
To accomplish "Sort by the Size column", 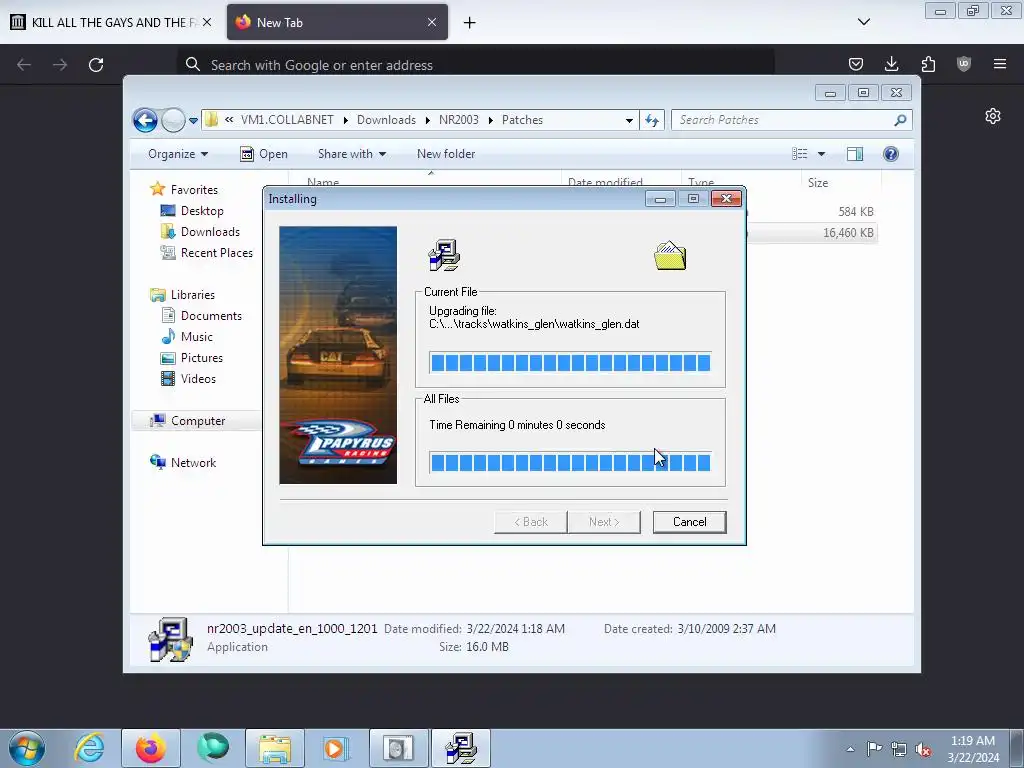I will [x=818, y=183].
